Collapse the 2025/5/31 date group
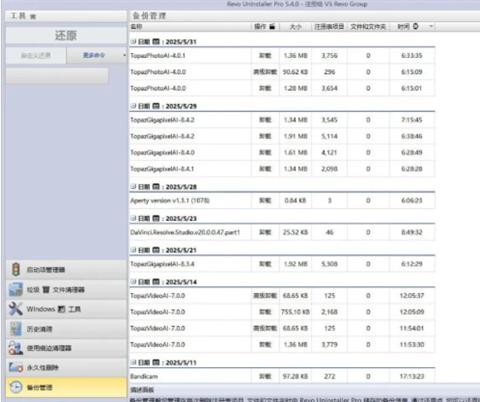The image size is (480, 402). tap(133, 41)
